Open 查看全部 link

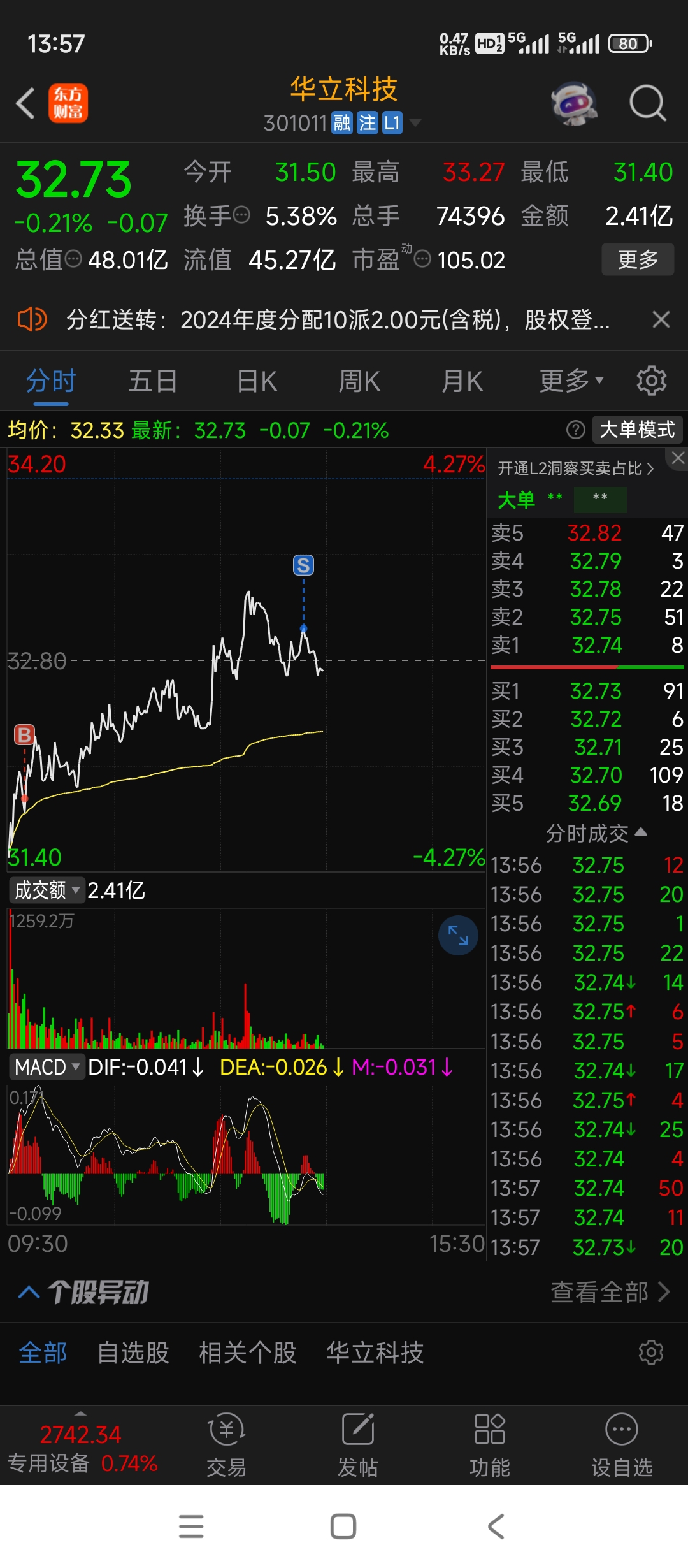point(610,1292)
